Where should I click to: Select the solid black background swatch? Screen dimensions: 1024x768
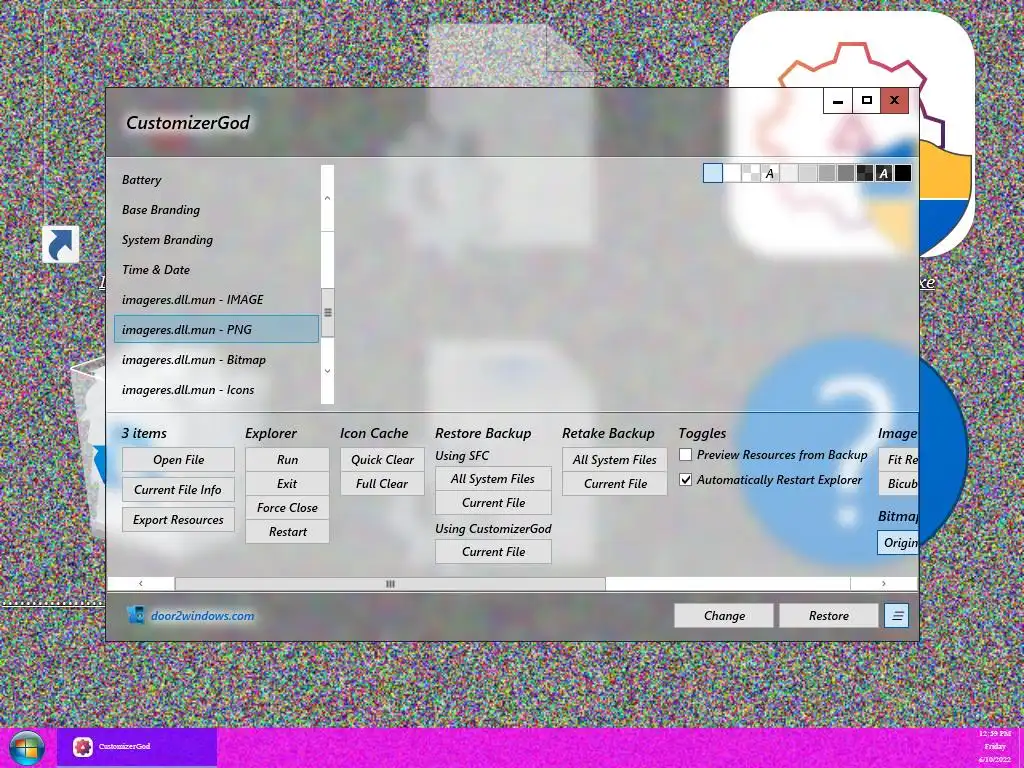tap(903, 173)
